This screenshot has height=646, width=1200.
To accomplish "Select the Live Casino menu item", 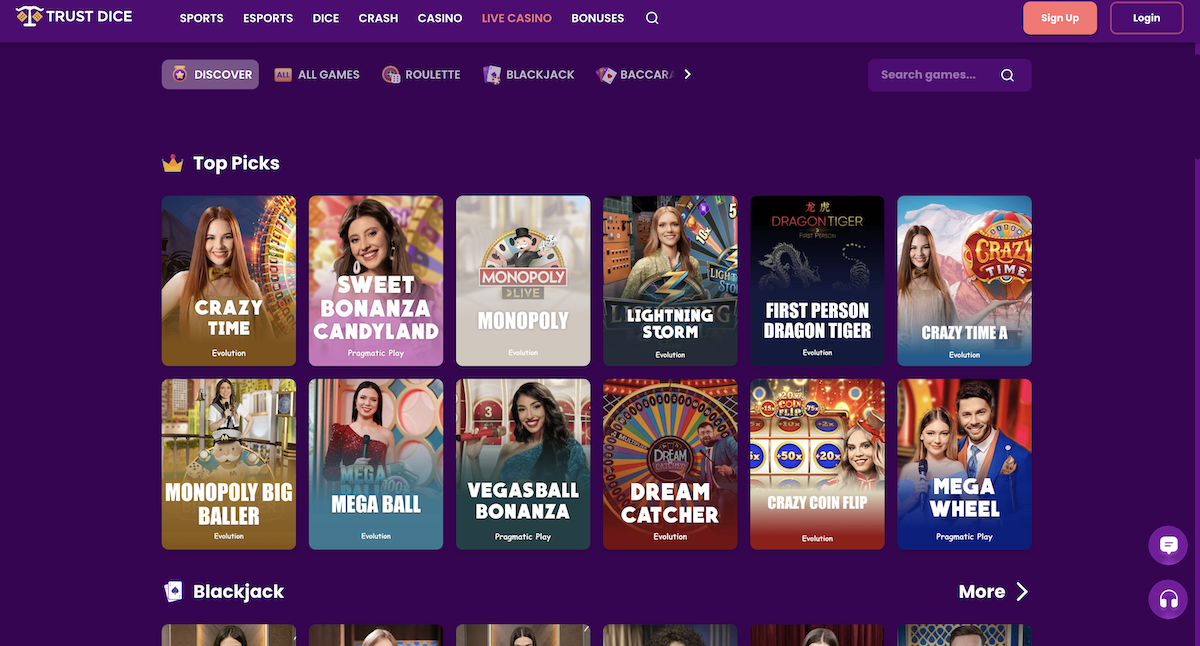I will (x=516, y=18).
